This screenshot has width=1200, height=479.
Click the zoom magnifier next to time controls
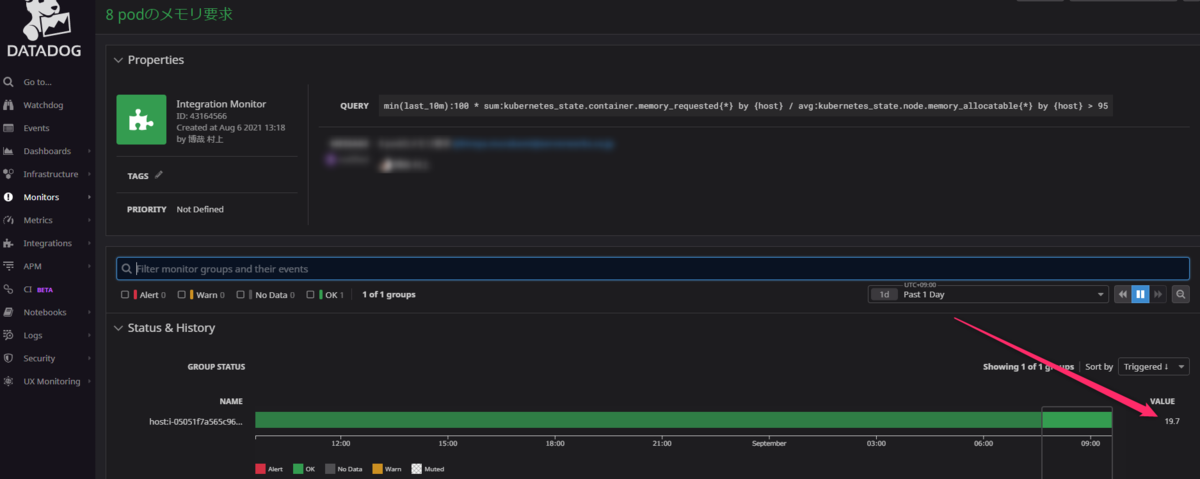click(x=1181, y=294)
